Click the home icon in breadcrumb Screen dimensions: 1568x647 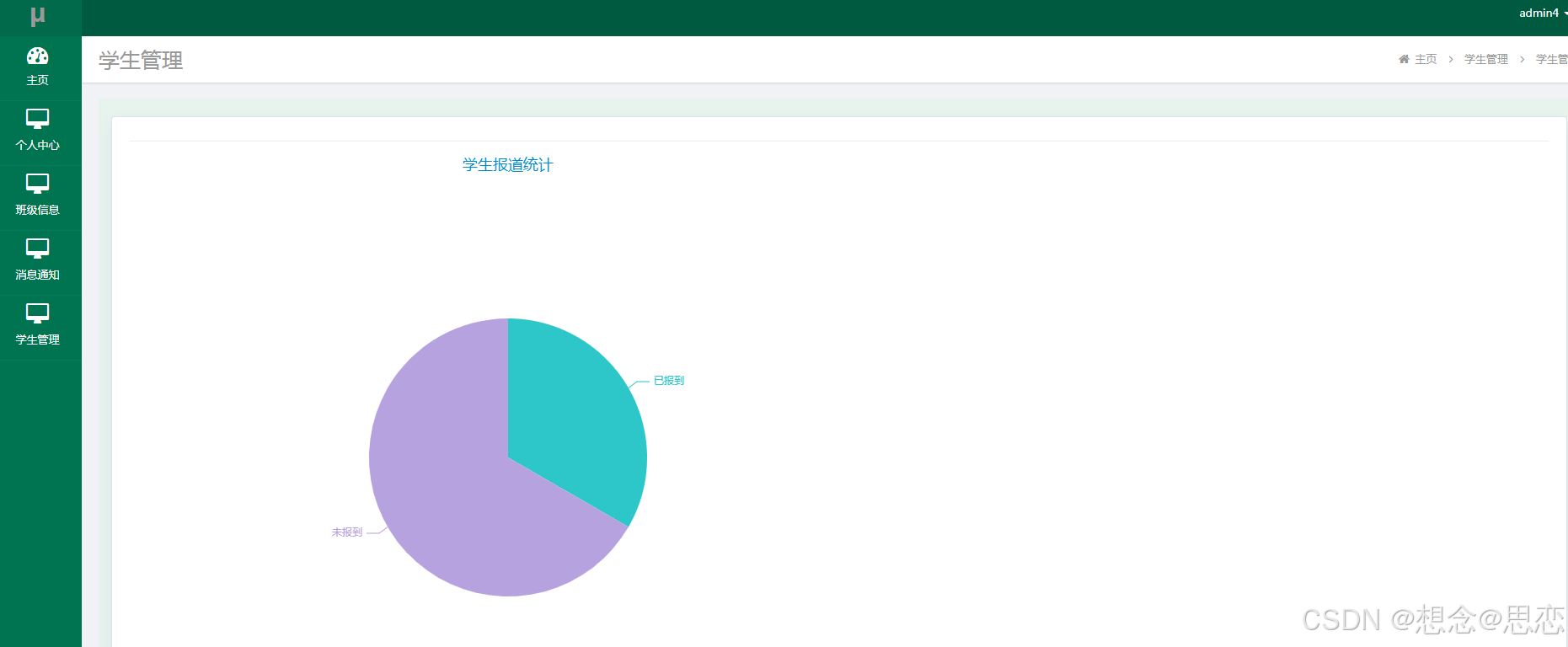(x=1404, y=59)
